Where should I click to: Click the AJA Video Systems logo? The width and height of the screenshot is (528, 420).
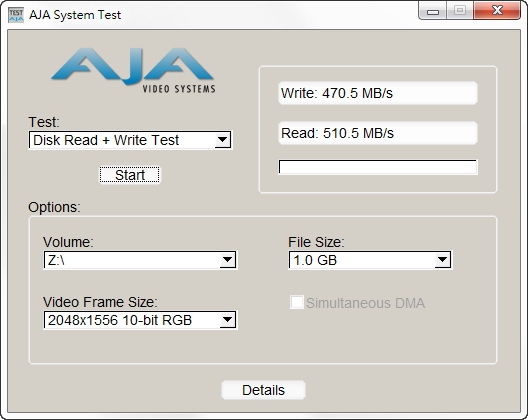click(x=133, y=70)
